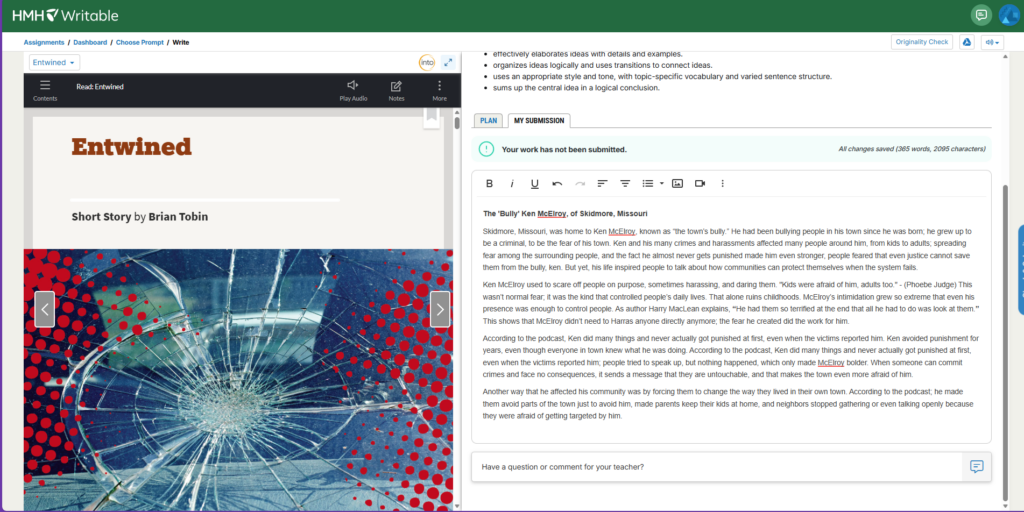Open the text-to-speech speaker dropdown

coord(992,42)
